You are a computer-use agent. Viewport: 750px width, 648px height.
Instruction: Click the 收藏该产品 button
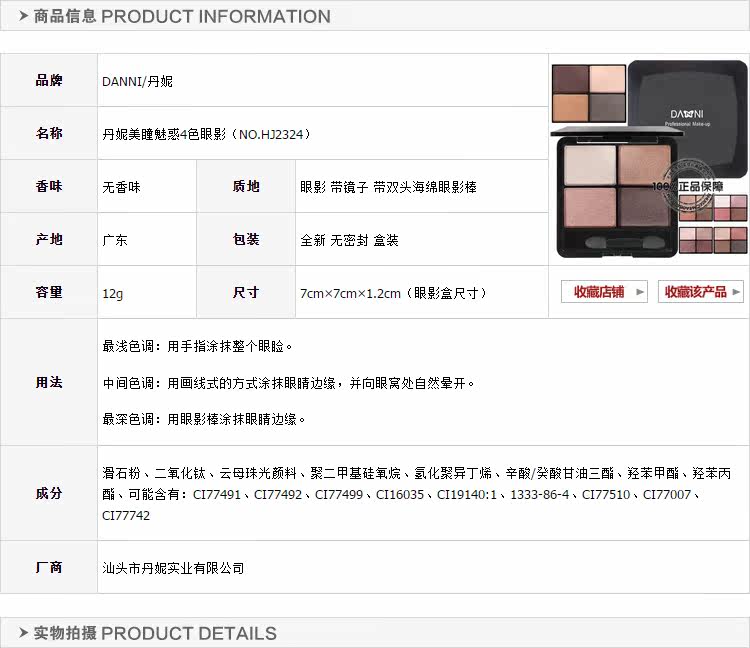pyautogui.click(x=701, y=292)
